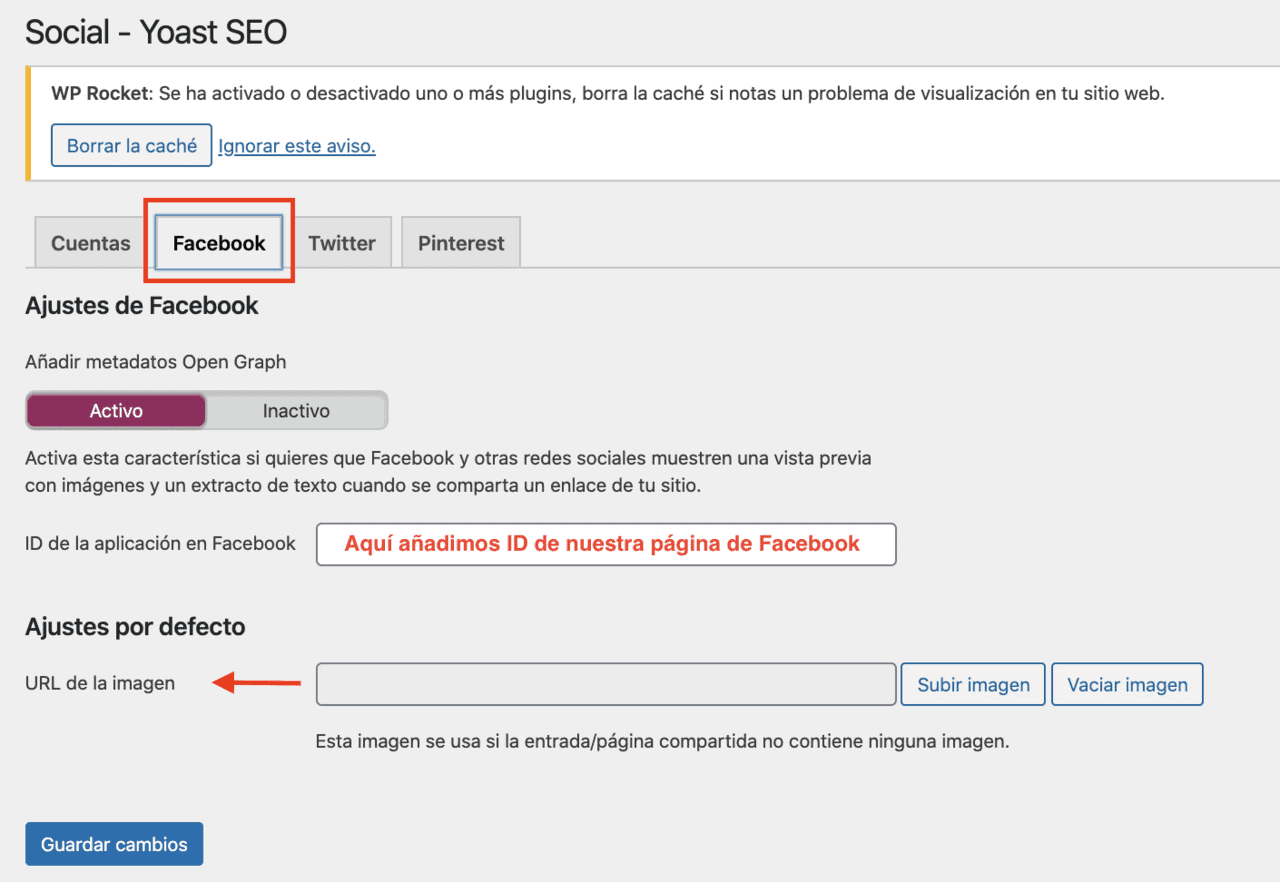Click the Ajustes por defecto heading

click(x=135, y=627)
